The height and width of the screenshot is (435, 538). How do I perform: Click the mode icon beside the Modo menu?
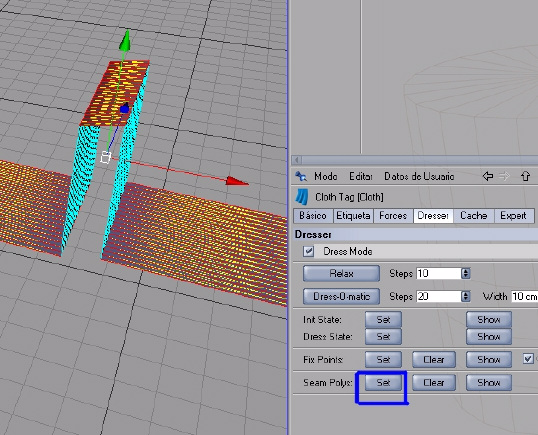pyautogui.click(x=301, y=176)
